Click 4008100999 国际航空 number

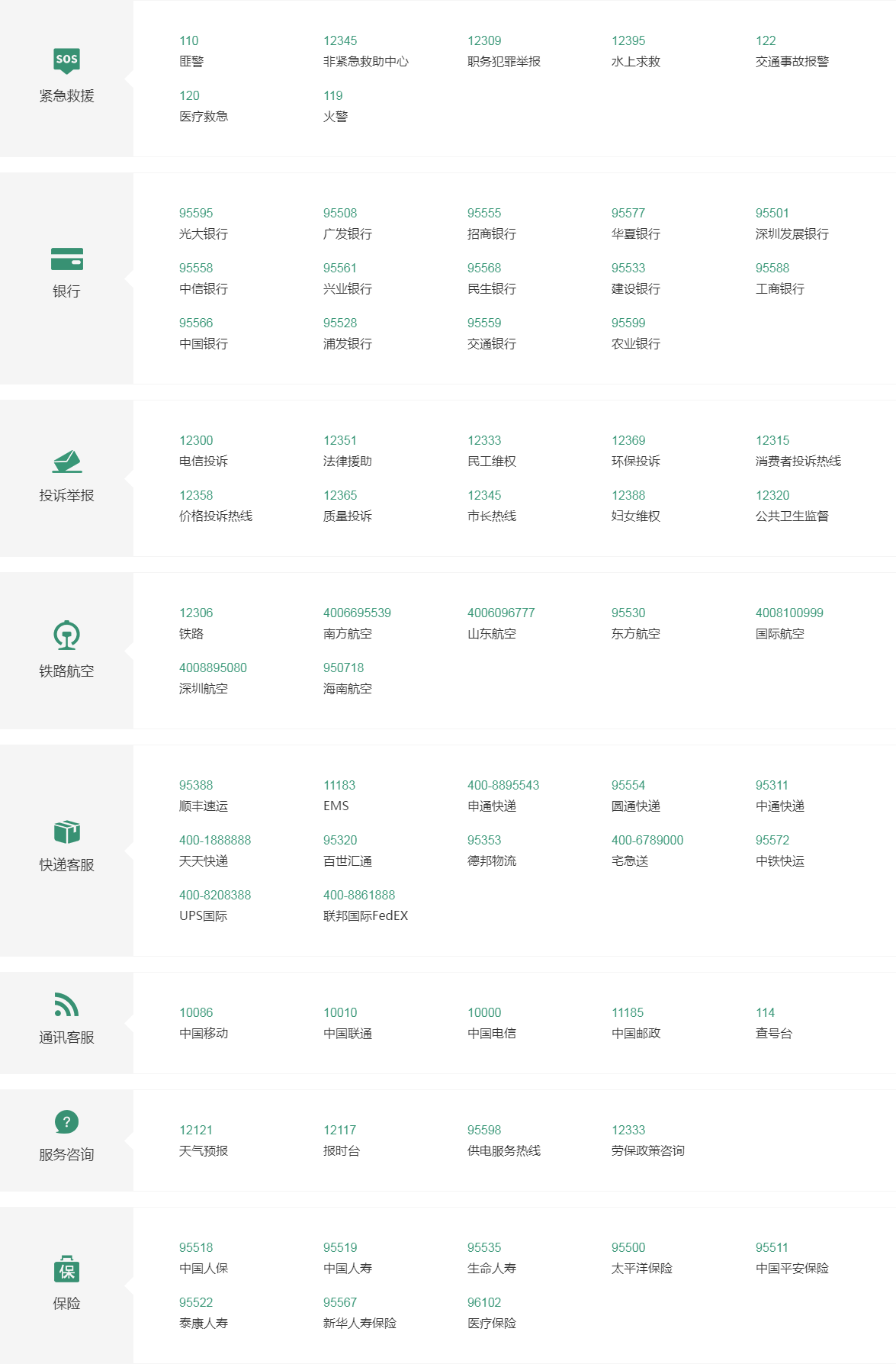[x=789, y=613]
